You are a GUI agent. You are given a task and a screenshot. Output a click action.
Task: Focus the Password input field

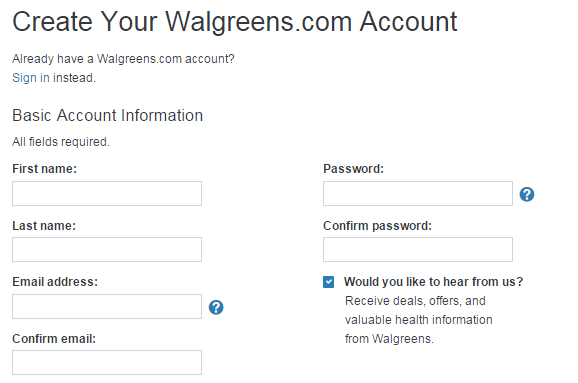tap(418, 193)
